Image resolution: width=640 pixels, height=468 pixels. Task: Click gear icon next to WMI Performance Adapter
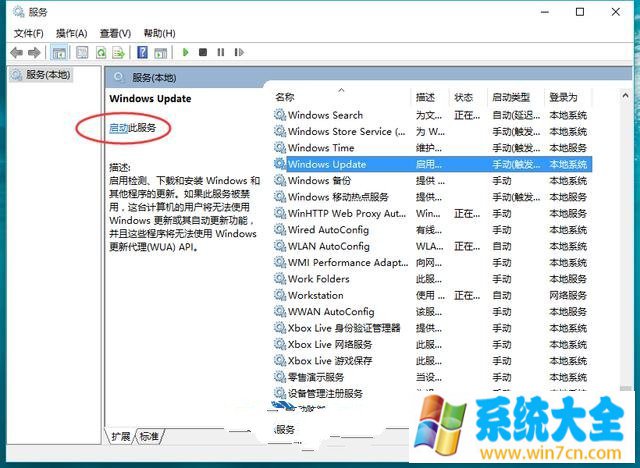click(x=280, y=262)
